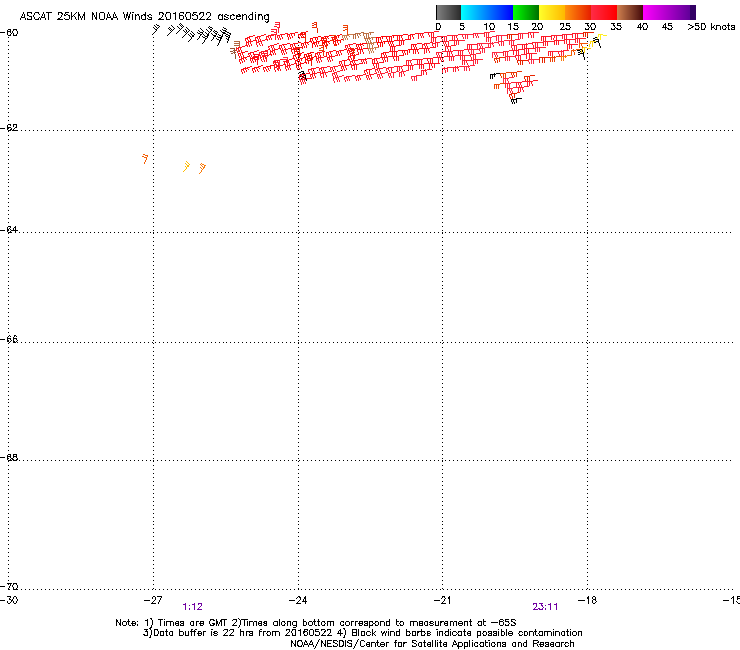Select the blue 10-15 knots legend segment
Screen dimensions: 740x650
500,12
